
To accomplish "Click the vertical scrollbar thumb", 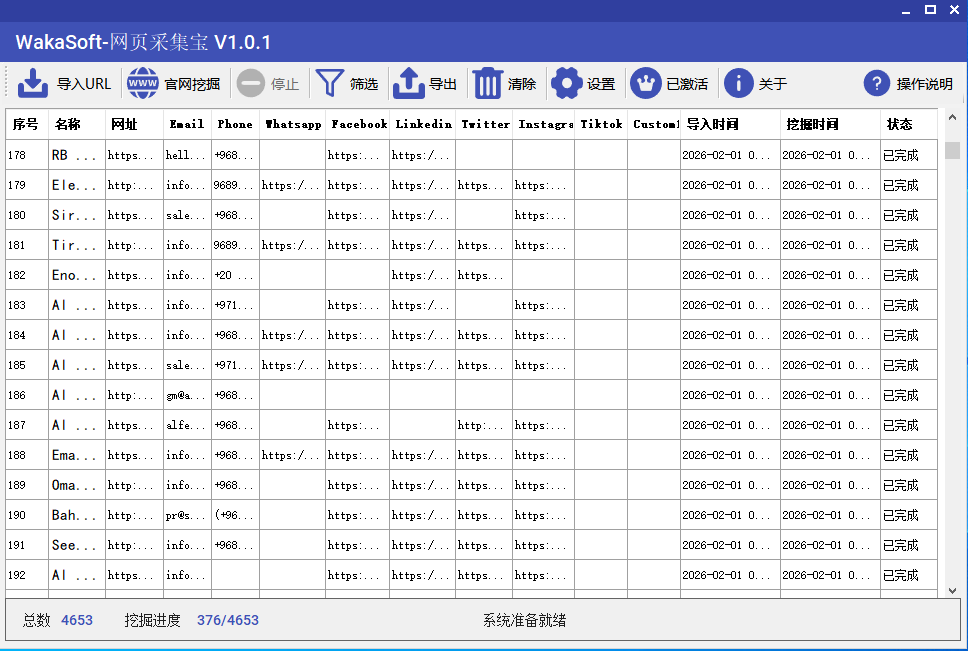I will (x=952, y=151).
